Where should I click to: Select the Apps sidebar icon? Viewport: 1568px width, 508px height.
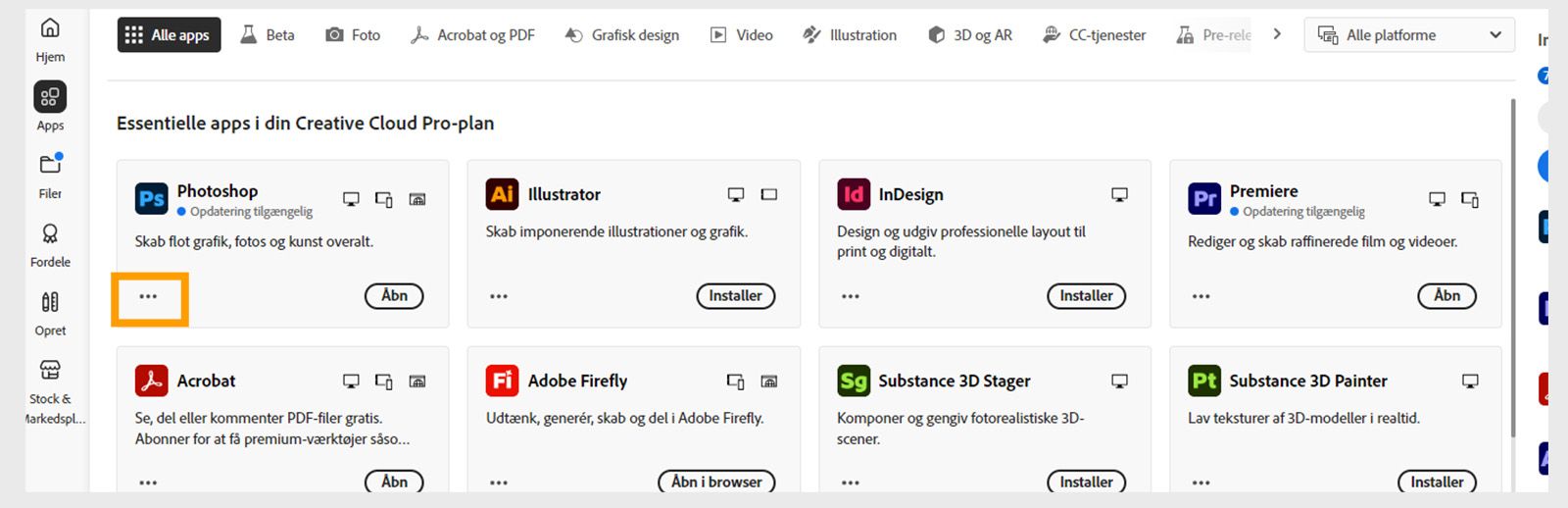(50, 97)
